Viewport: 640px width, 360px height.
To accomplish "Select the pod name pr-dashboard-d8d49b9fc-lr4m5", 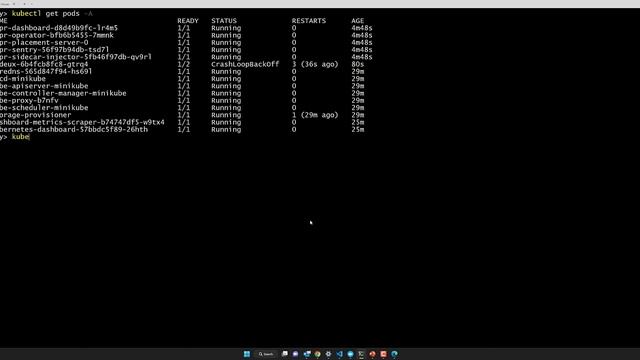I will [59, 28].
